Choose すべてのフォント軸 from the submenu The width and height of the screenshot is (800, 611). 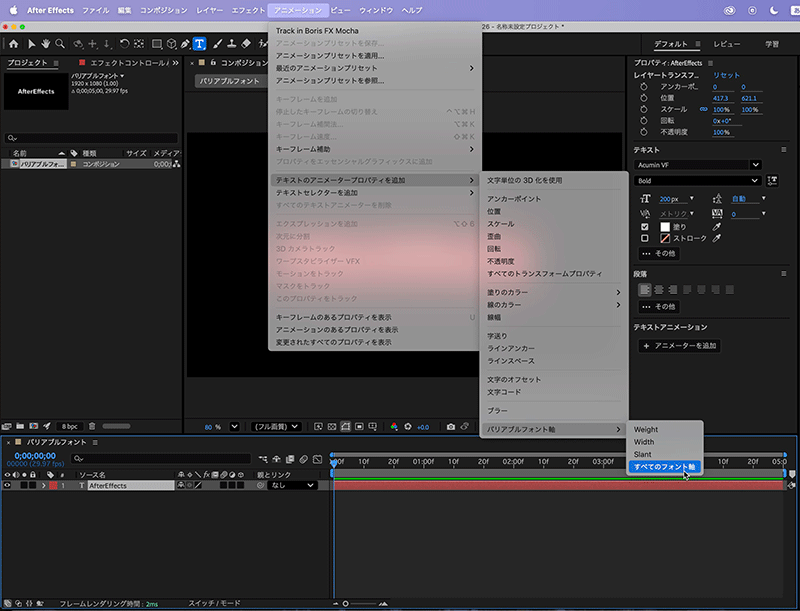665,467
